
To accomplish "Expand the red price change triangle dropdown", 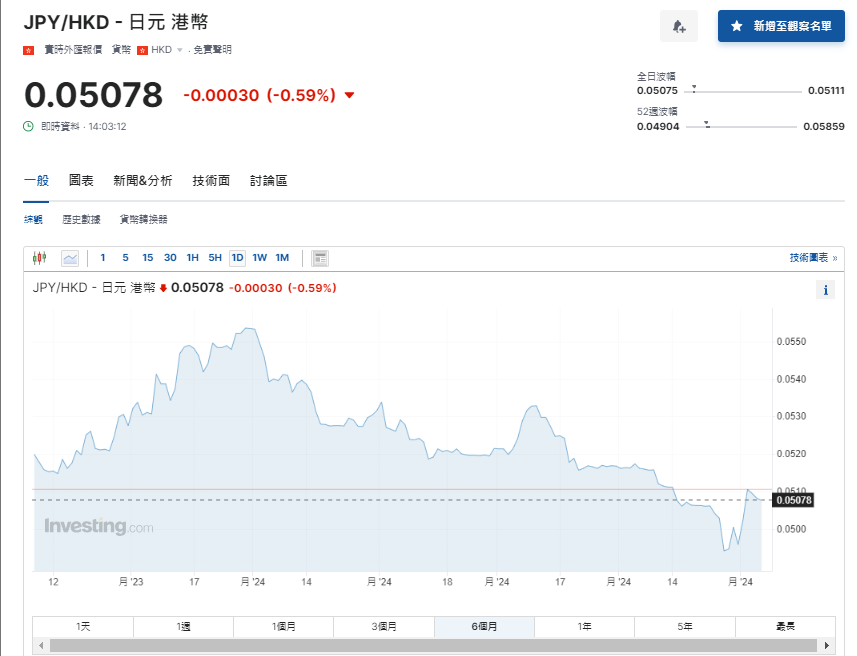I will pyautogui.click(x=348, y=95).
